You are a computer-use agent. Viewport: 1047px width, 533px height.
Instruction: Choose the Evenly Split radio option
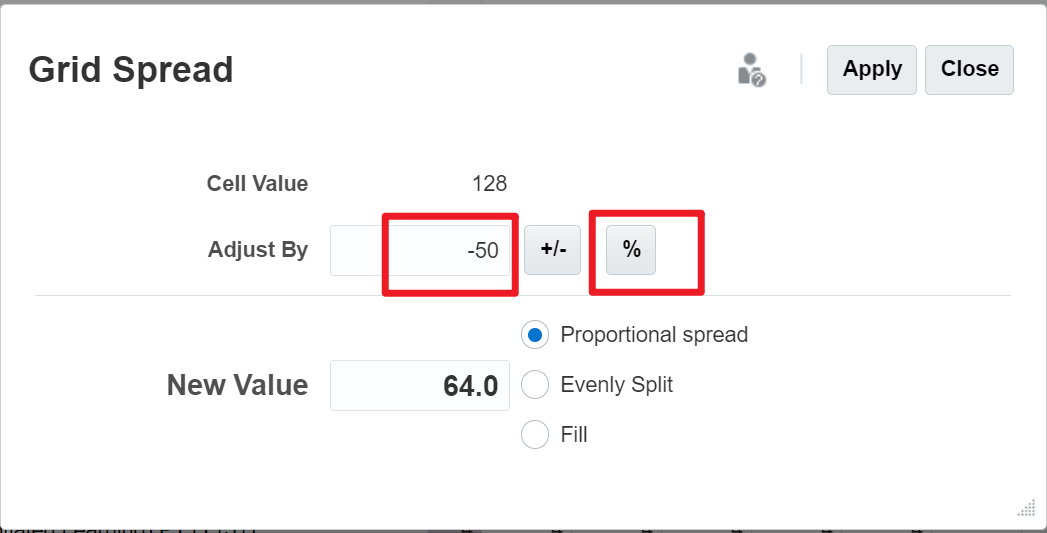[x=536, y=385]
